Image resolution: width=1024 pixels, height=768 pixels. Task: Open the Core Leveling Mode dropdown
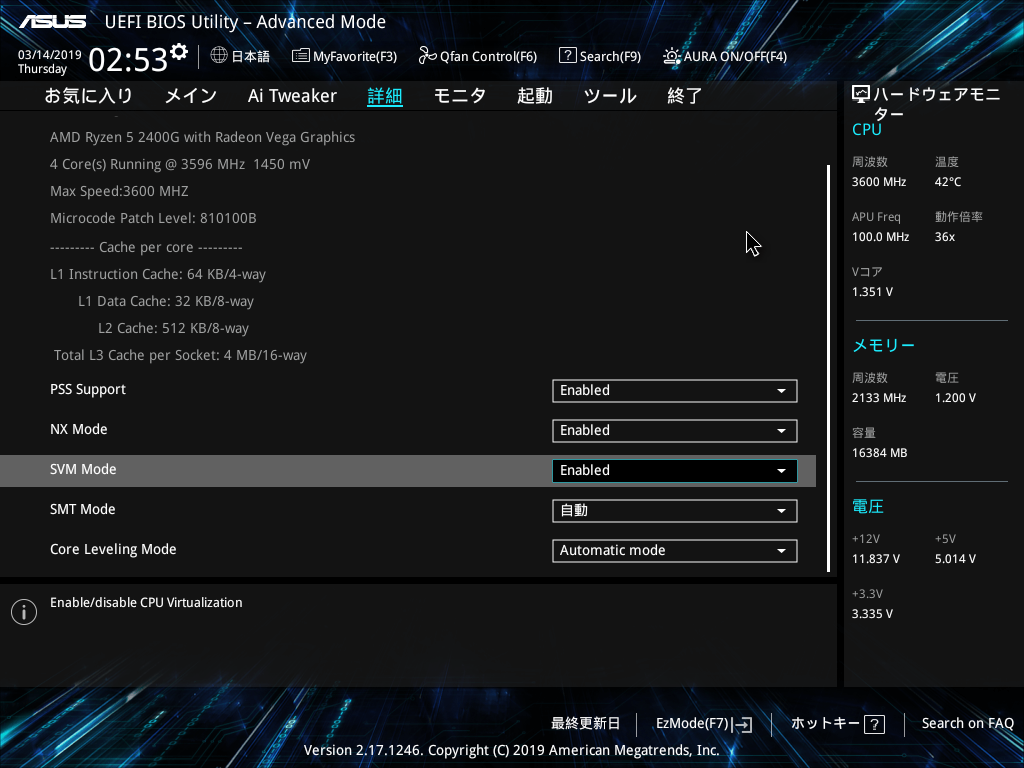click(675, 551)
